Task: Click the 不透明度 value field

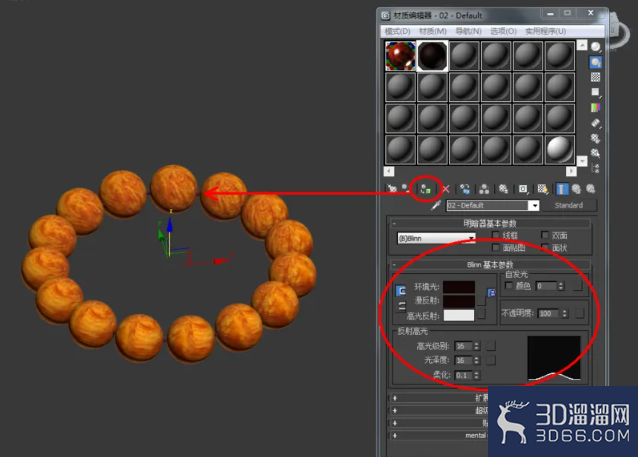Action: pyautogui.click(x=549, y=313)
